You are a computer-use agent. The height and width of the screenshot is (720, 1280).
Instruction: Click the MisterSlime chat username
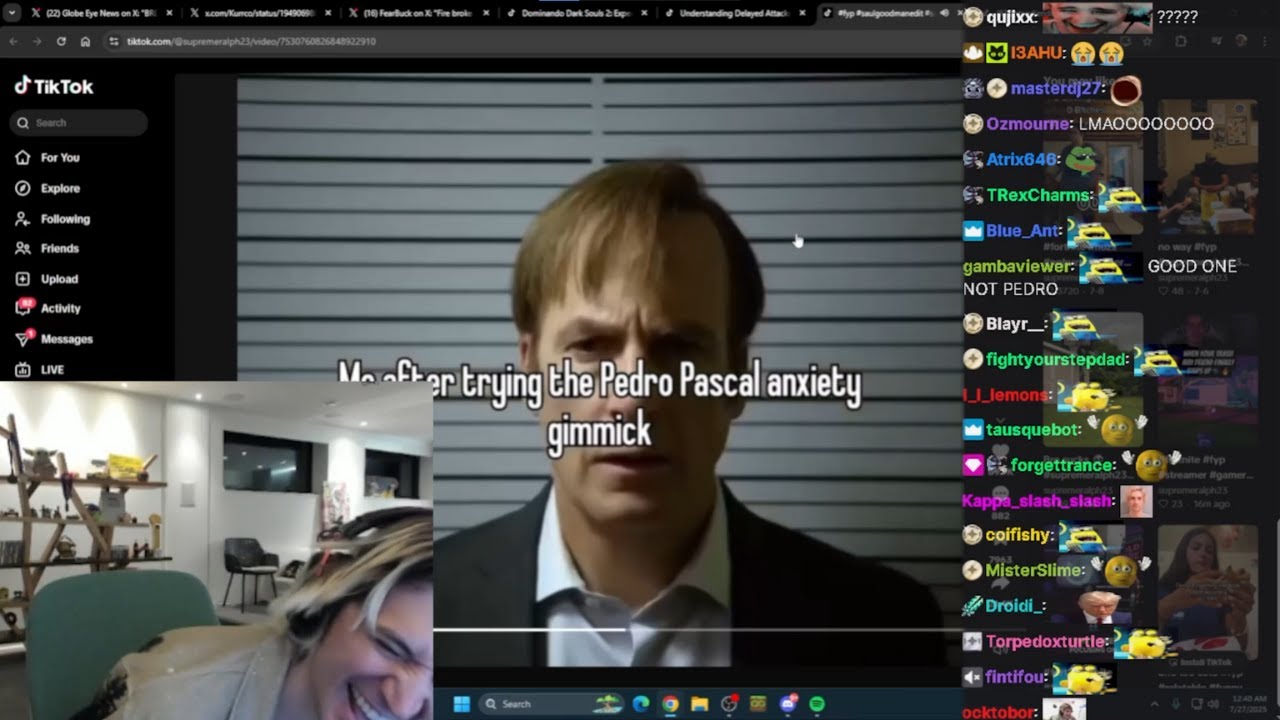click(x=1034, y=570)
